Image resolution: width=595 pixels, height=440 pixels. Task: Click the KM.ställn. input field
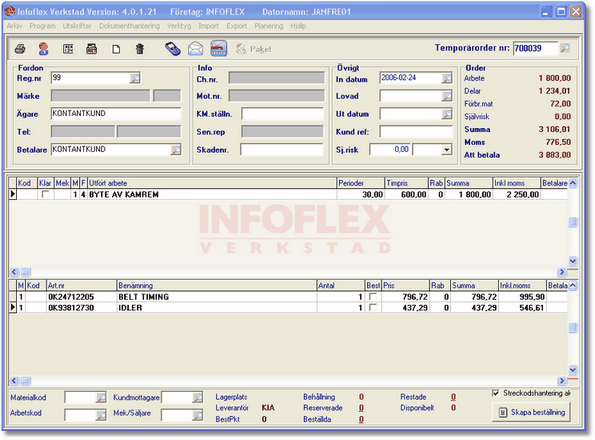click(x=282, y=114)
